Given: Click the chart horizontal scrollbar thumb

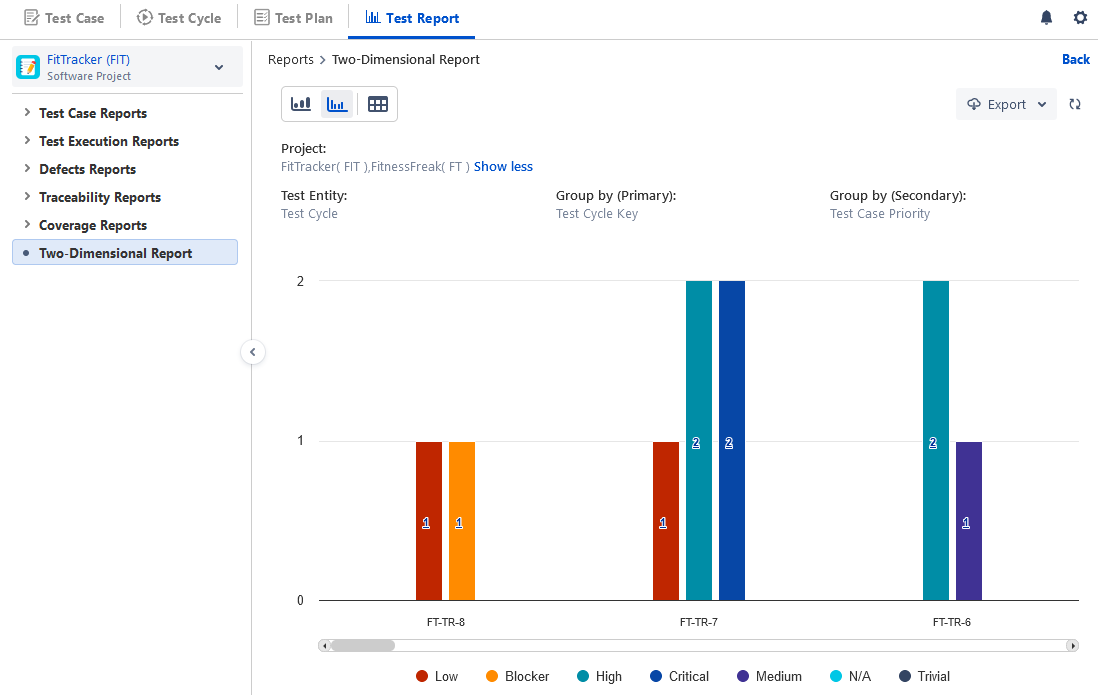Looking at the screenshot, I should 363,645.
